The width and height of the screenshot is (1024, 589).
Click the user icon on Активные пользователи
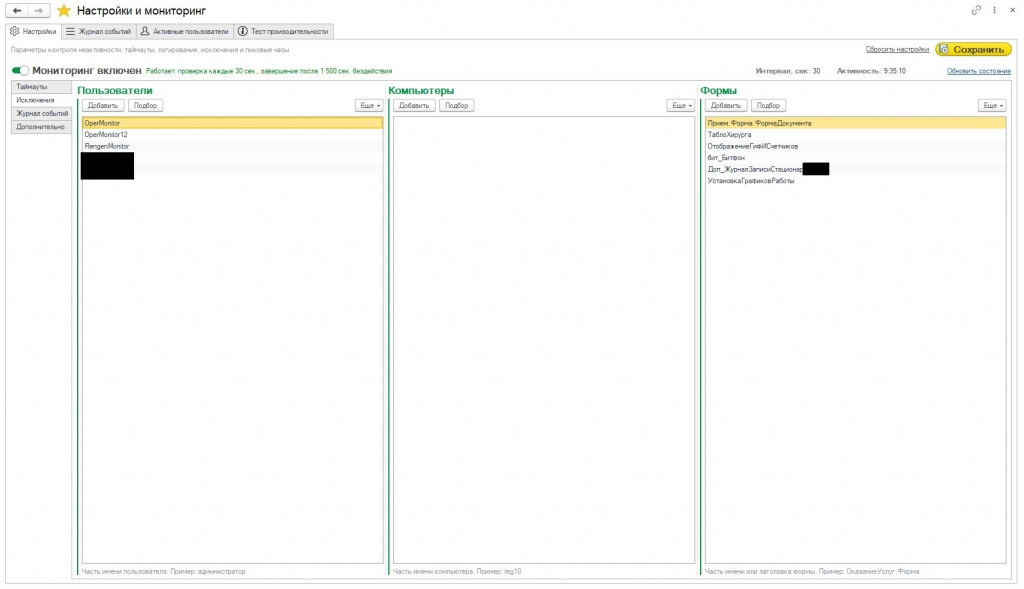point(145,31)
